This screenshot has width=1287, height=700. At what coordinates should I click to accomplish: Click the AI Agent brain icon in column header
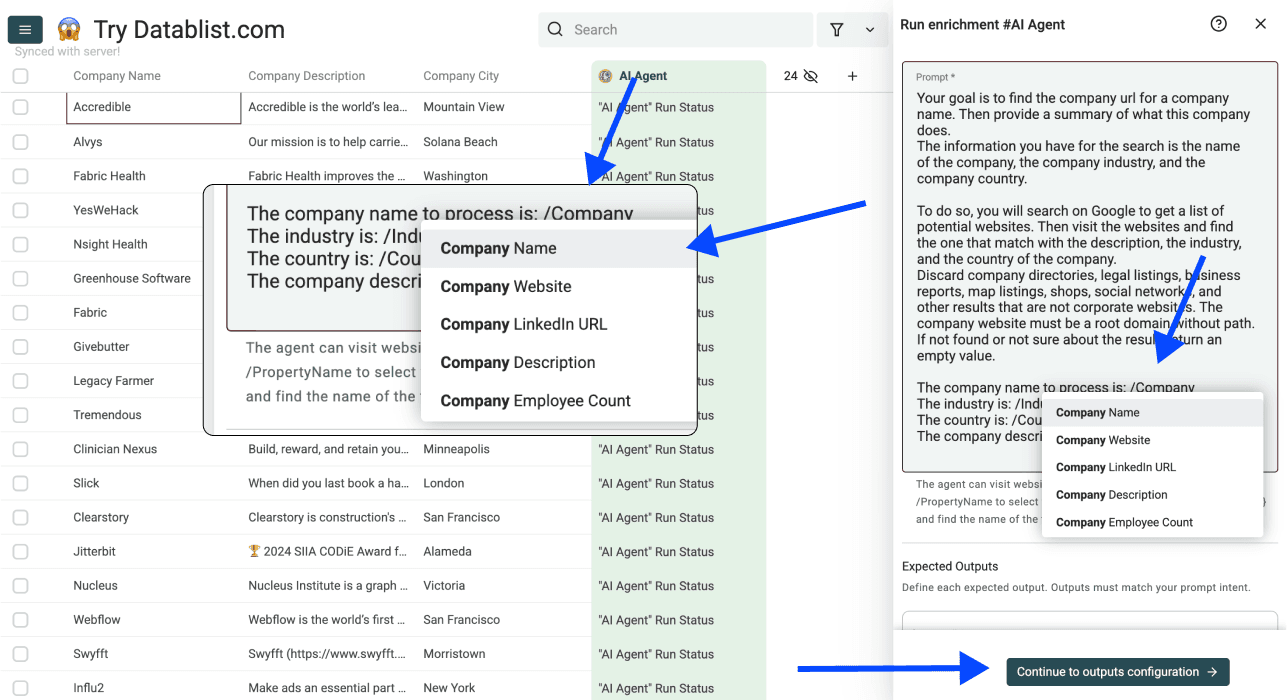click(x=604, y=75)
